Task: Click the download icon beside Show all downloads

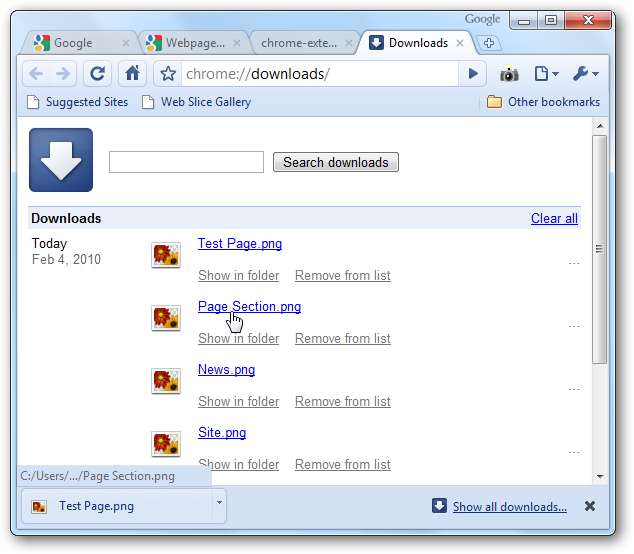Action: coord(439,505)
